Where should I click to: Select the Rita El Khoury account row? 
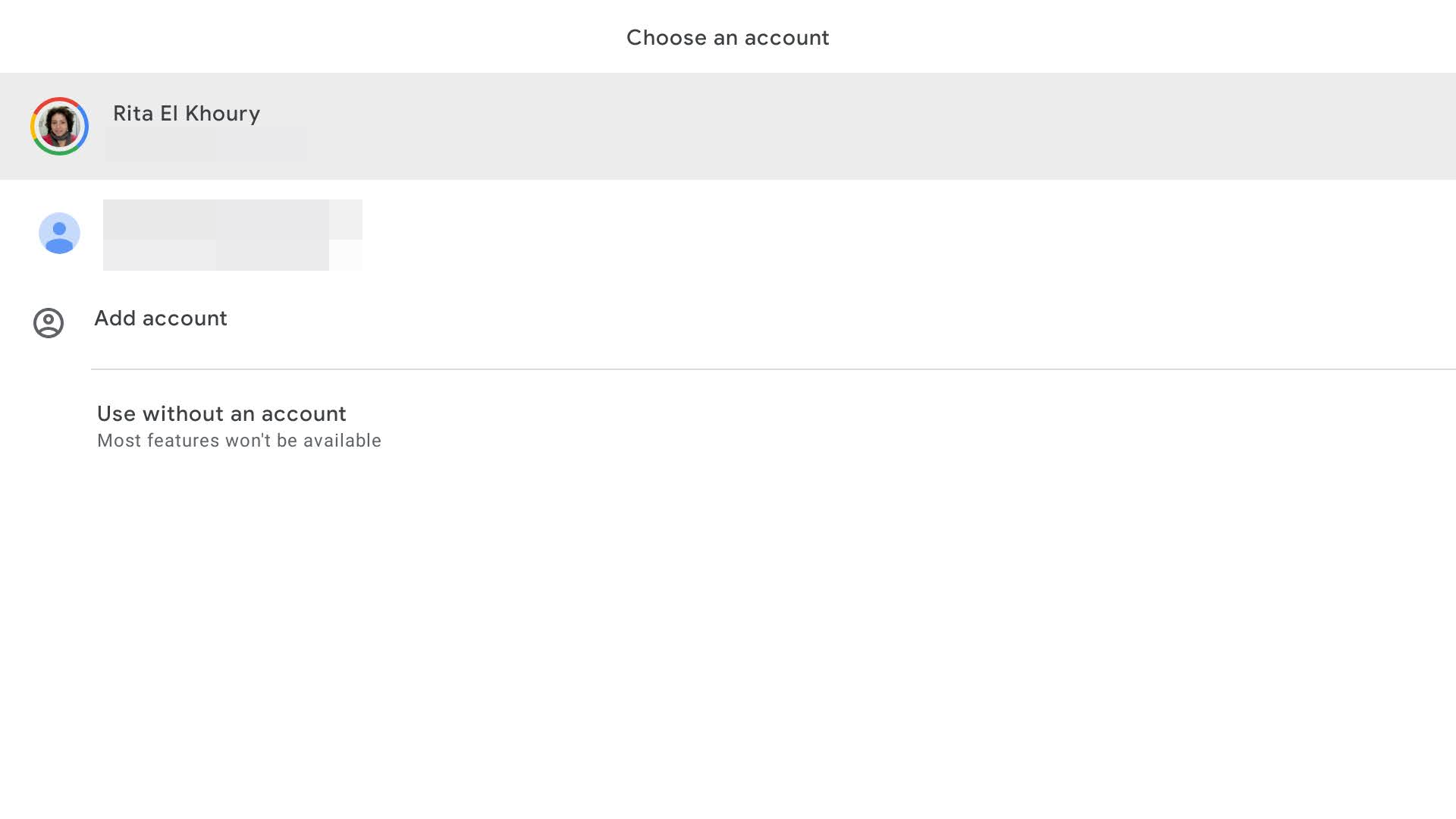click(x=379, y=126)
